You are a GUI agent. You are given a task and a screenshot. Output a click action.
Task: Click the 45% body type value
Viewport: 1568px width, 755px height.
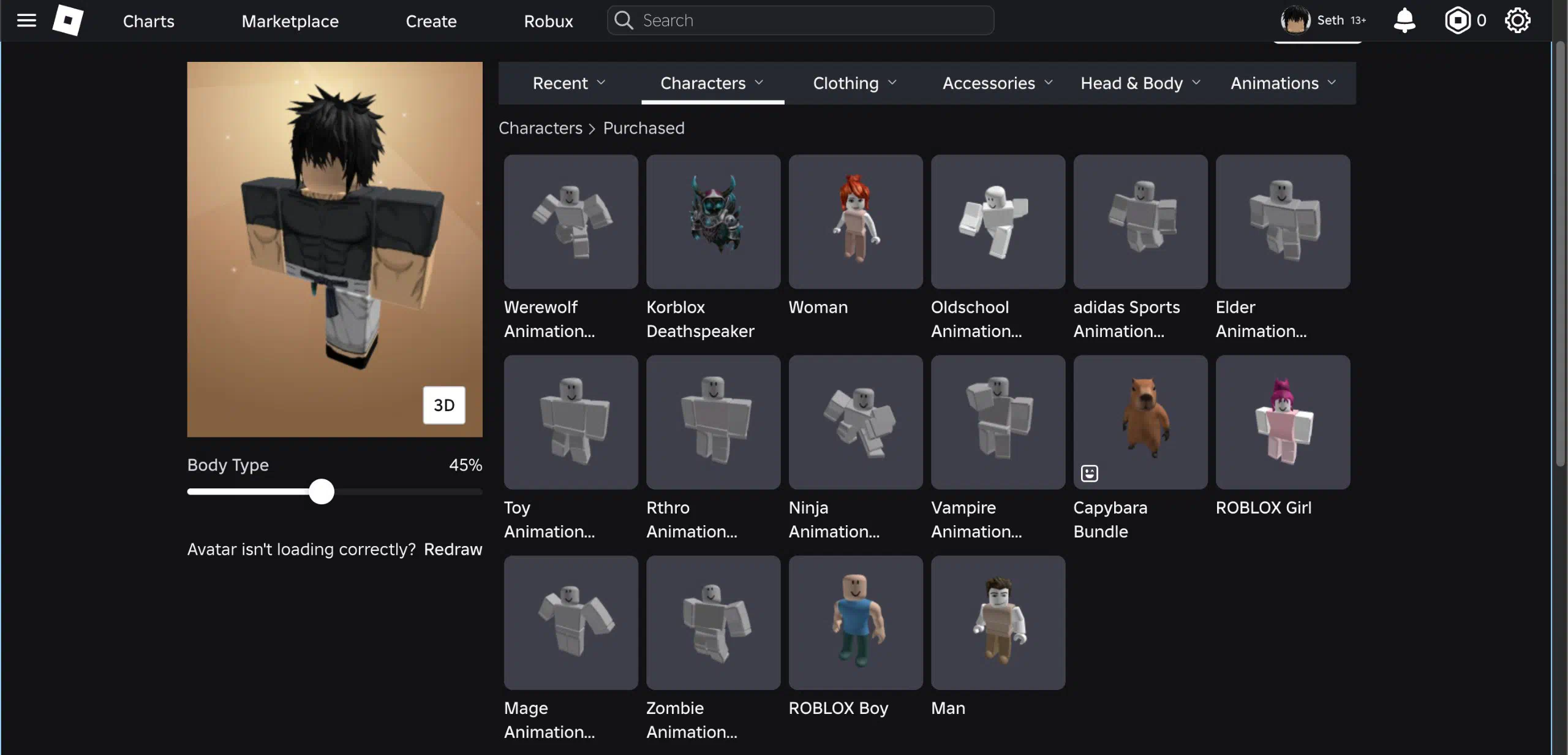[x=466, y=465]
